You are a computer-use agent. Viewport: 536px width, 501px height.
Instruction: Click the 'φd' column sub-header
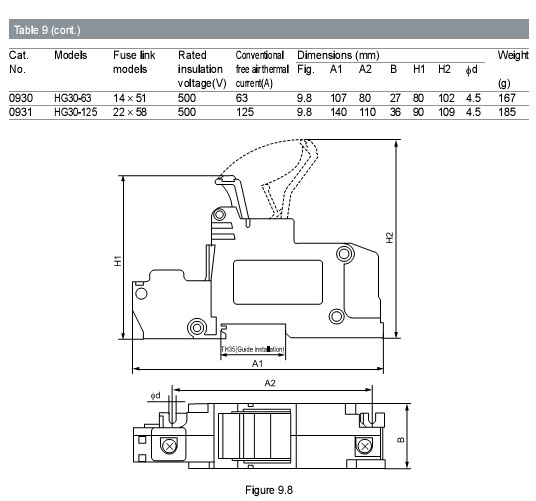471,70
